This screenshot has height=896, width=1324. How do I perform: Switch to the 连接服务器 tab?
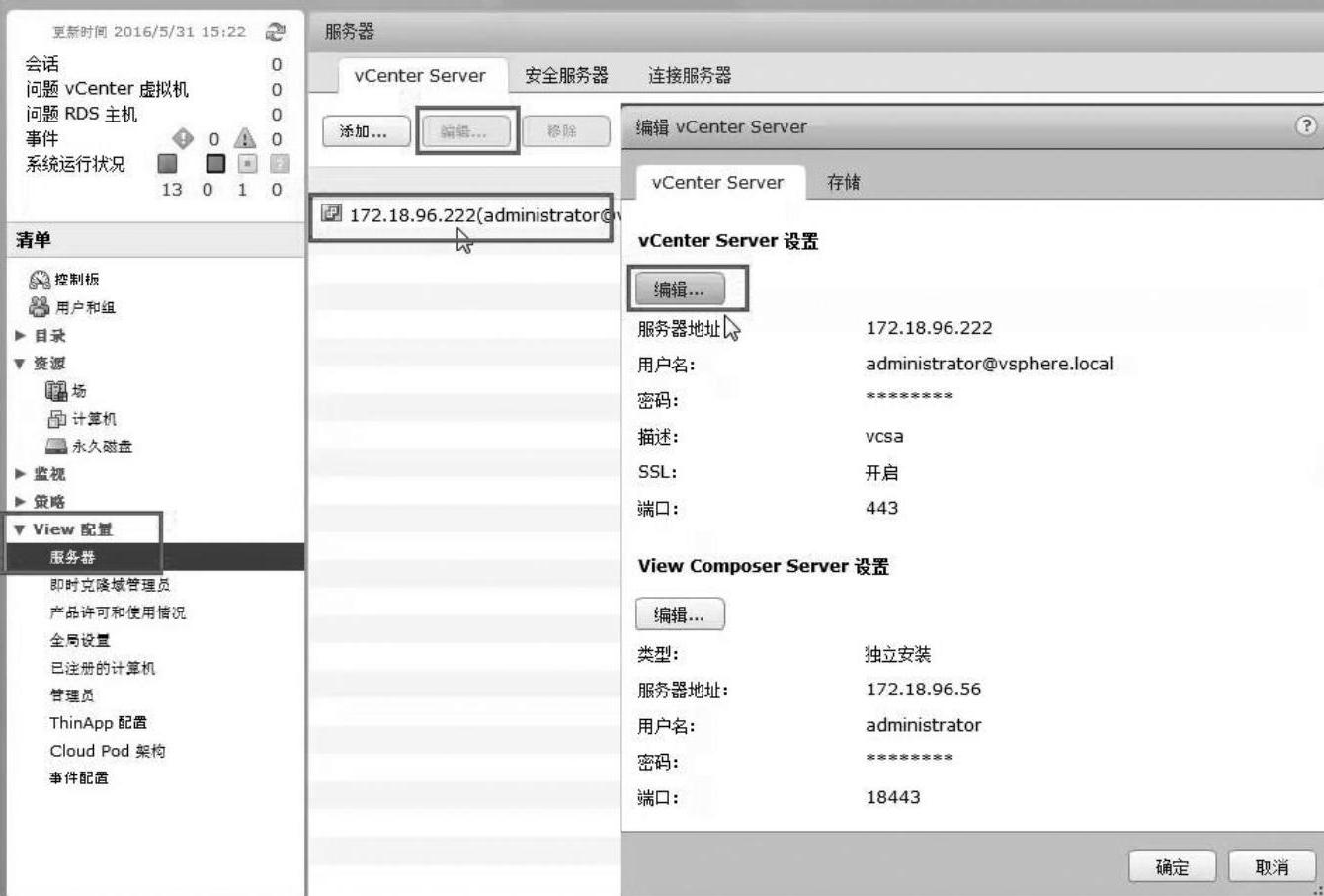pos(690,75)
